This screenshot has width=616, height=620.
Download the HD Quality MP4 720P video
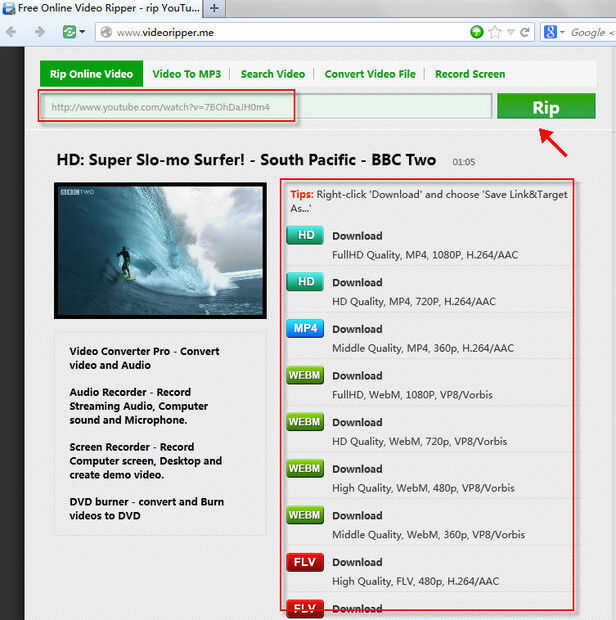tap(357, 283)
